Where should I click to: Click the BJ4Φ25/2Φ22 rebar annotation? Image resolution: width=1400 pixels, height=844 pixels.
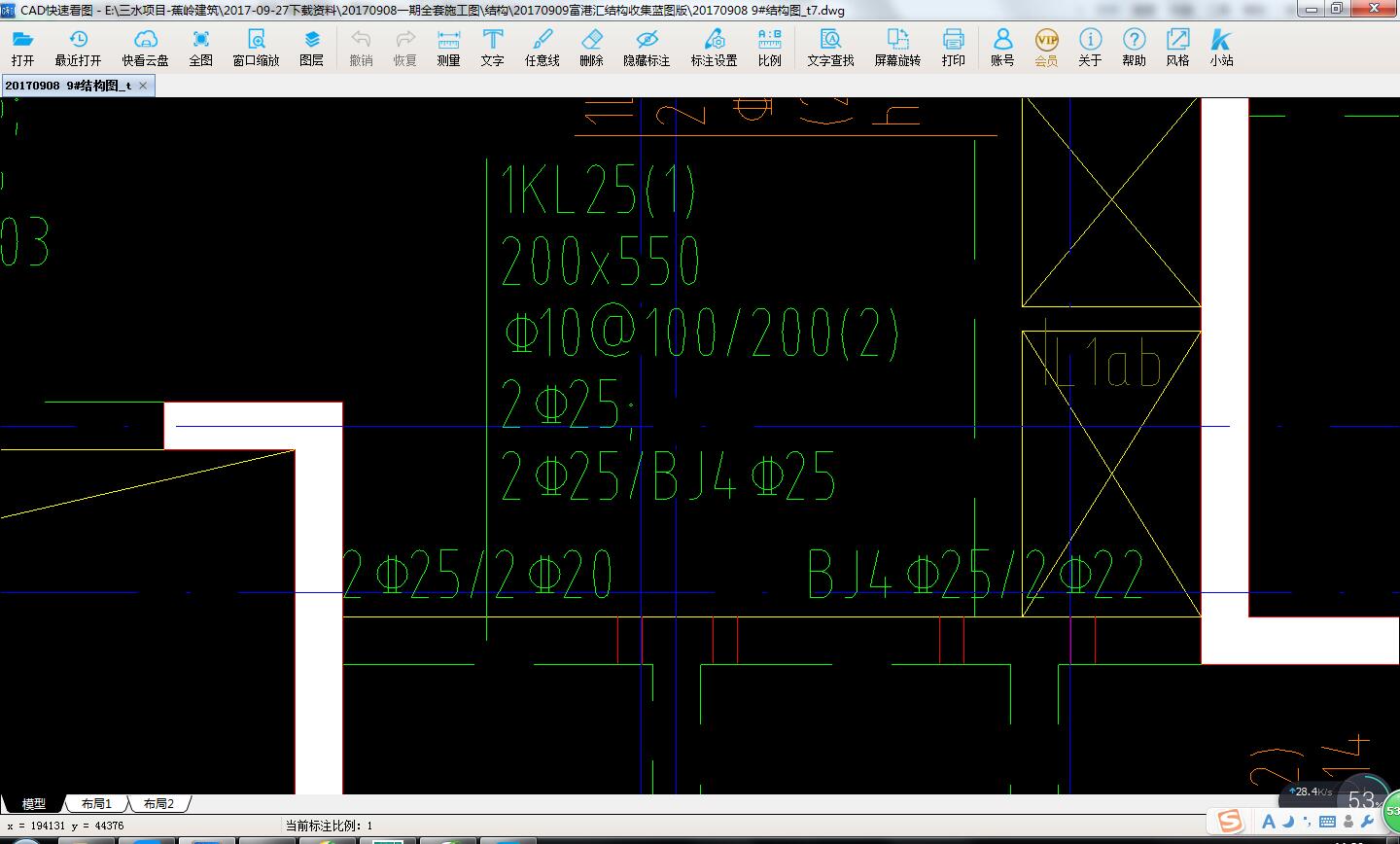coord(976,574)
